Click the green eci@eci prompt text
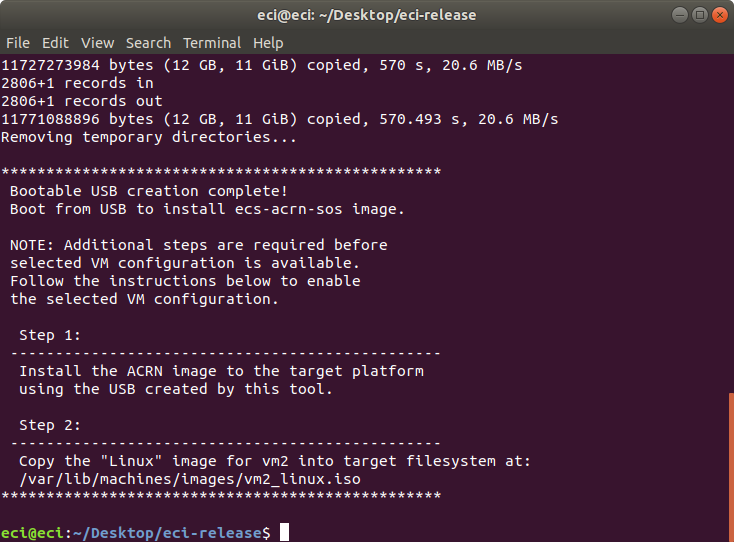Screen dimensions: 734x542 [x=32, y=533]
